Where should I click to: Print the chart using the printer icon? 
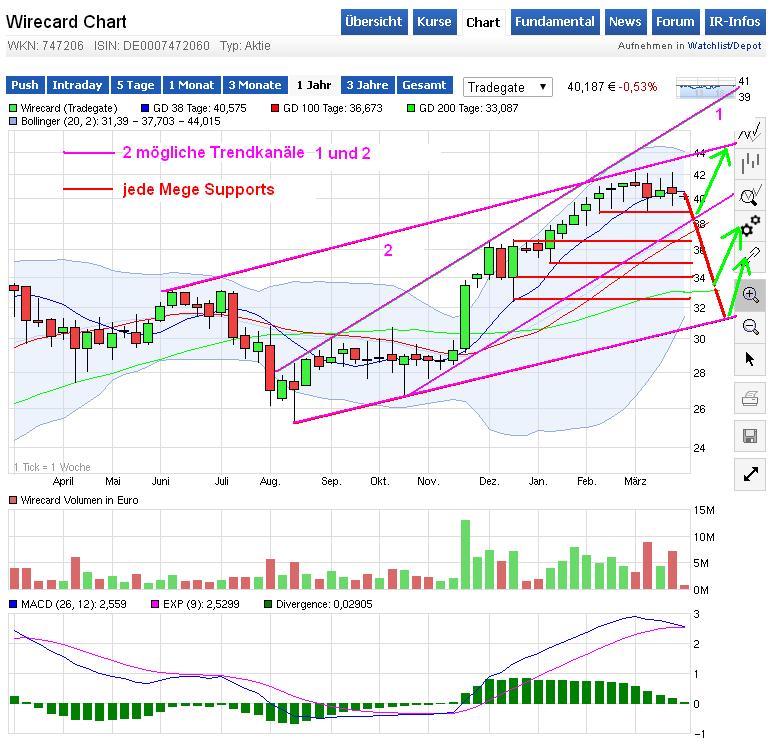coord(750,398)
